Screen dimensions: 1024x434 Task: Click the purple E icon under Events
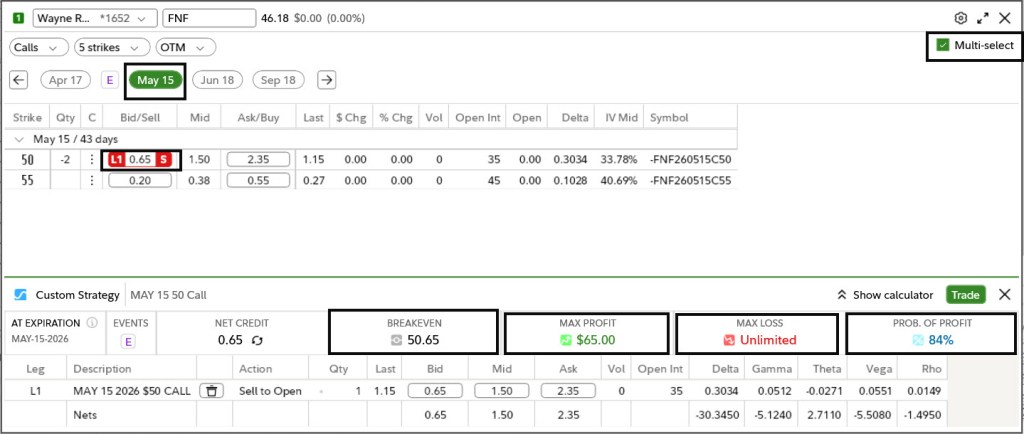coord(128,341)
